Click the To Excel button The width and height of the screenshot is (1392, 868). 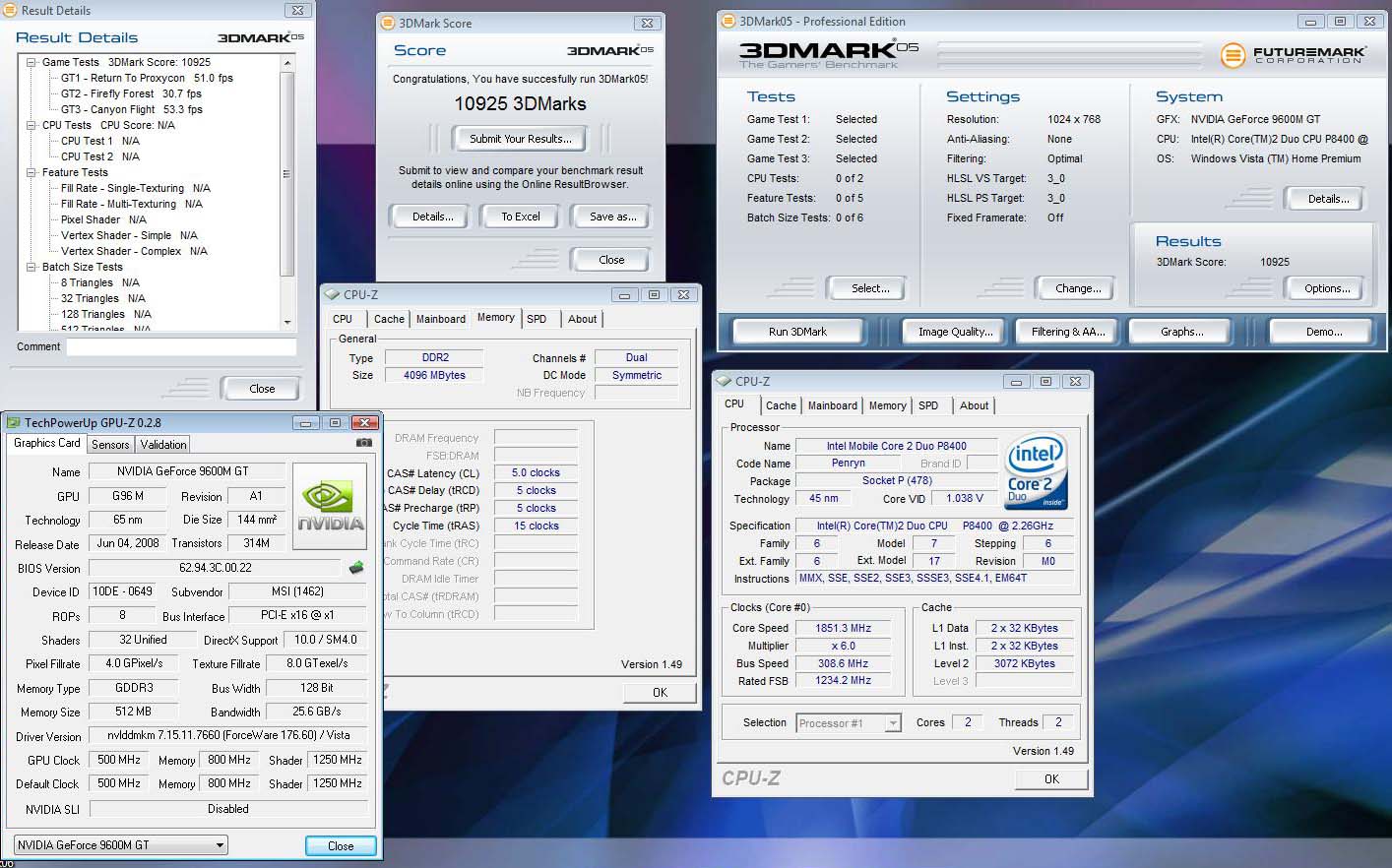point(521,217)
